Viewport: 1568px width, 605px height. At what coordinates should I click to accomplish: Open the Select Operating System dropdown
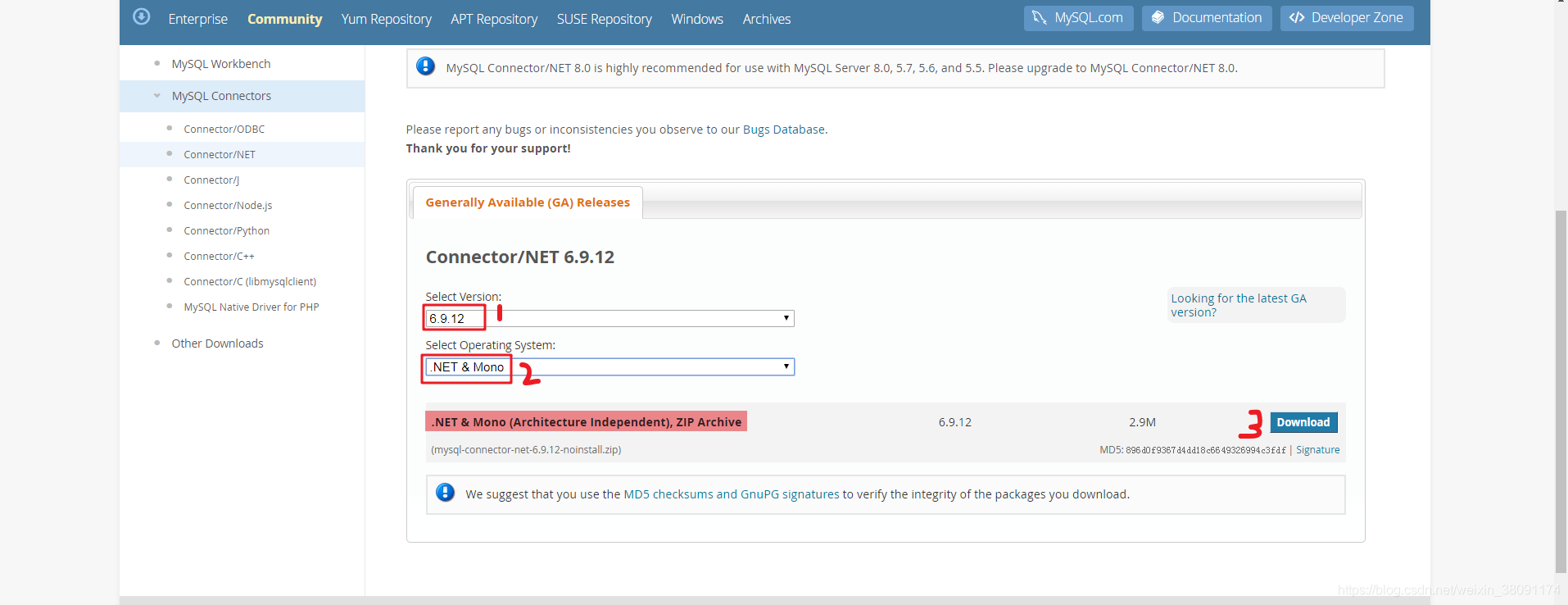tap(610, 366)
